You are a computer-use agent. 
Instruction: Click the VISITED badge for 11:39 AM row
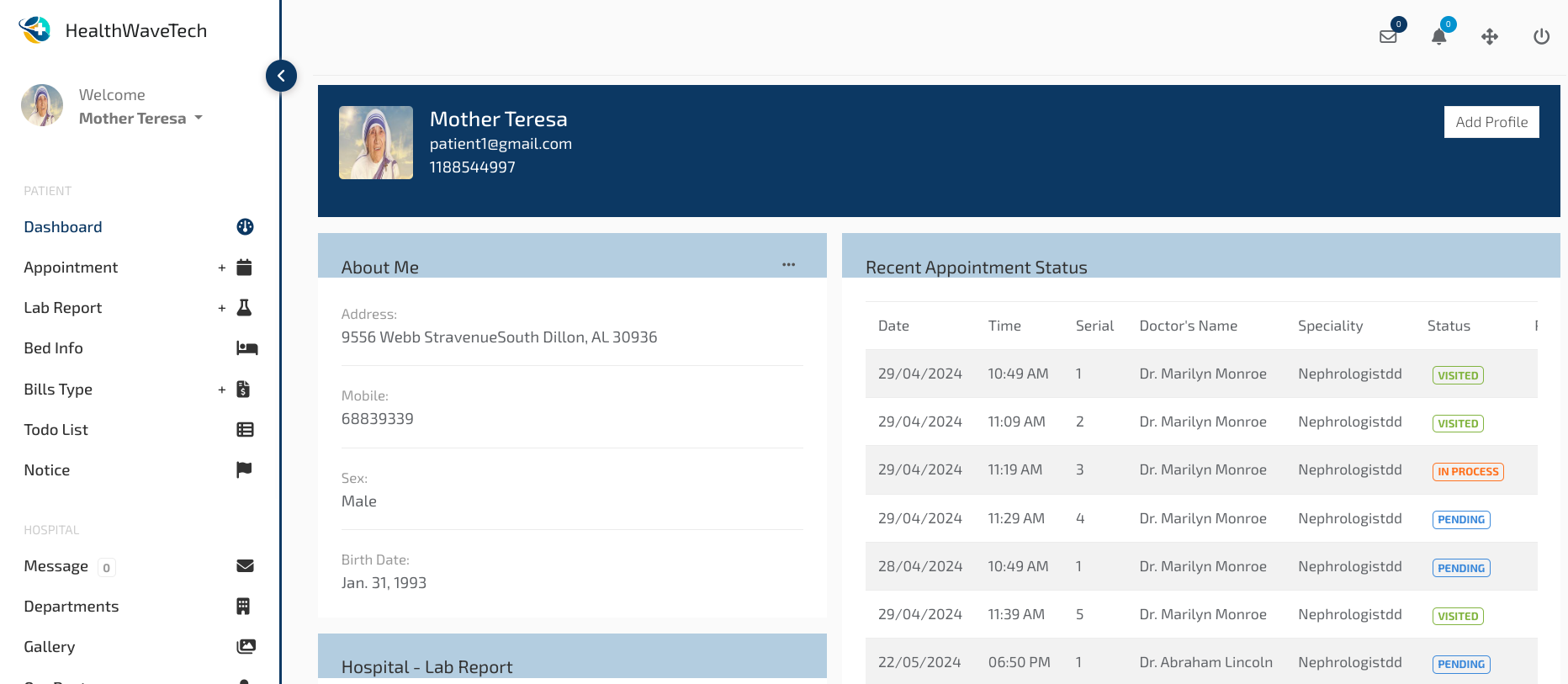tap(1458, 616)
